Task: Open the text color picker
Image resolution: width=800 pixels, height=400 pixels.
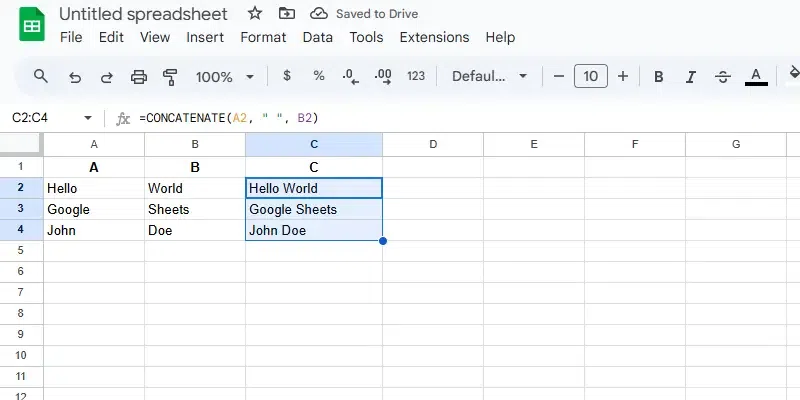Action: [756, 76]
